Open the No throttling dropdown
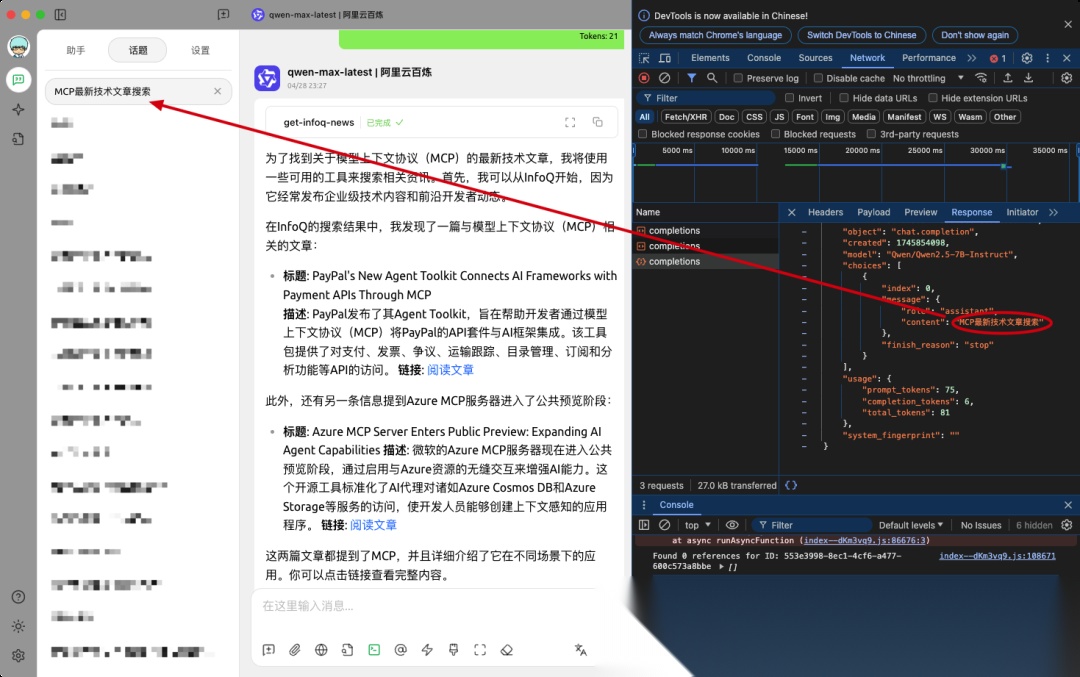The width and height of the screenshot is (1080, 677). click(928, 79)
